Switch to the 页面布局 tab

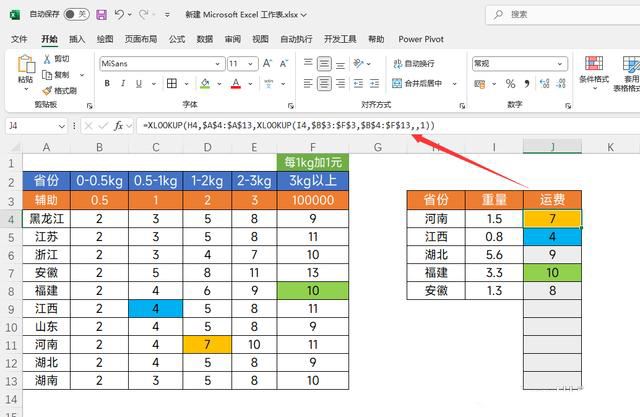(x=141, y=39)
